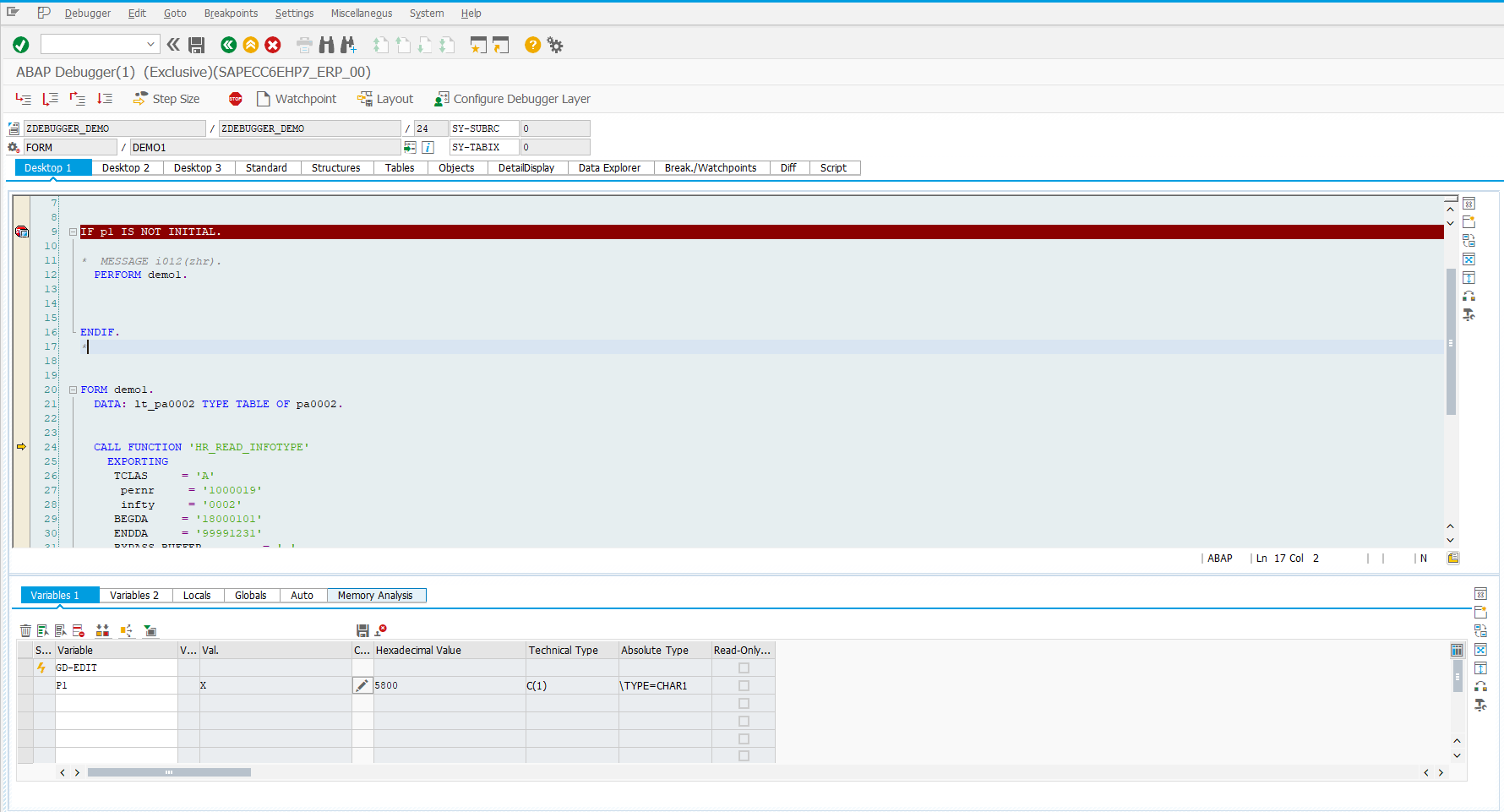Viewport: 1504px width, 812px height.
Task: Click the Return step debugger icon
Action: (78, 99)
